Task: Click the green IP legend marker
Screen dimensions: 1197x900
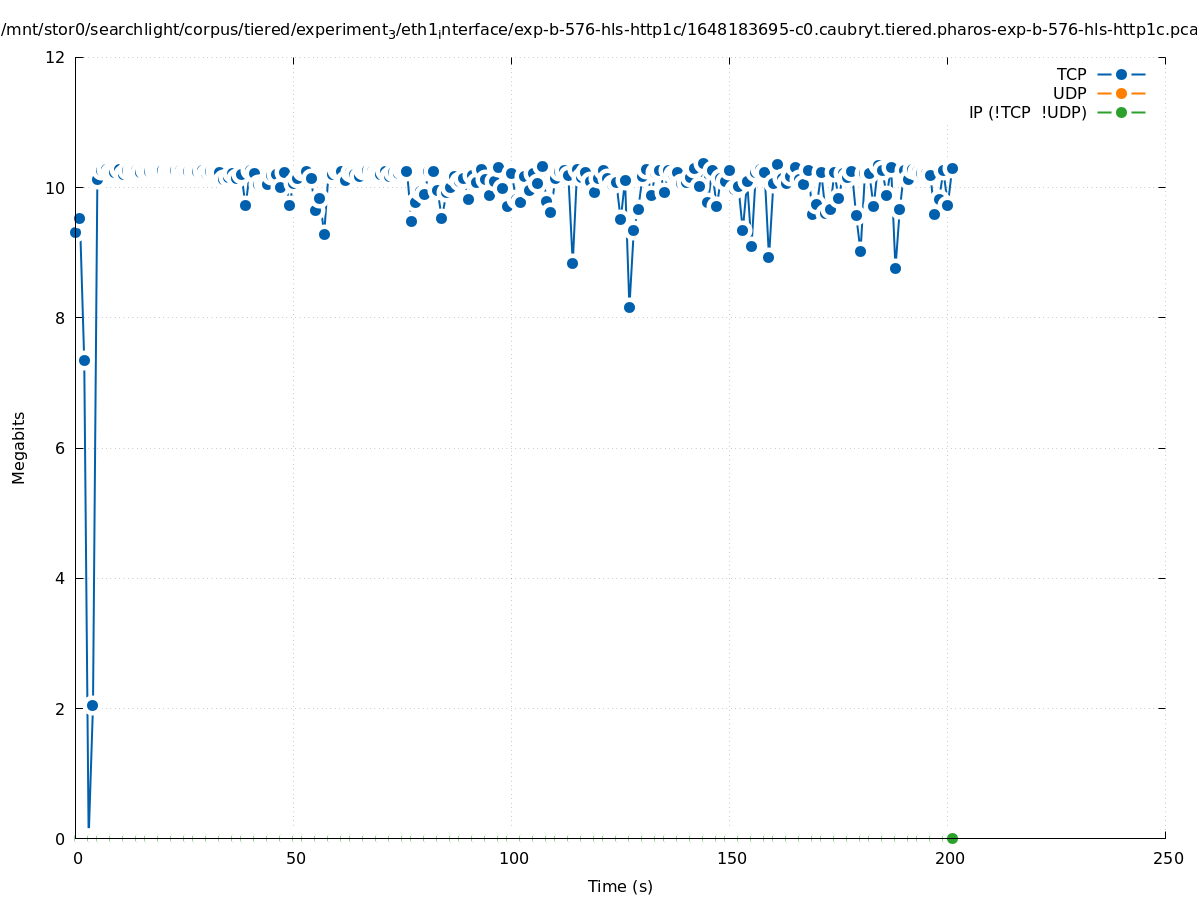Action: (x=1121, y=112)
